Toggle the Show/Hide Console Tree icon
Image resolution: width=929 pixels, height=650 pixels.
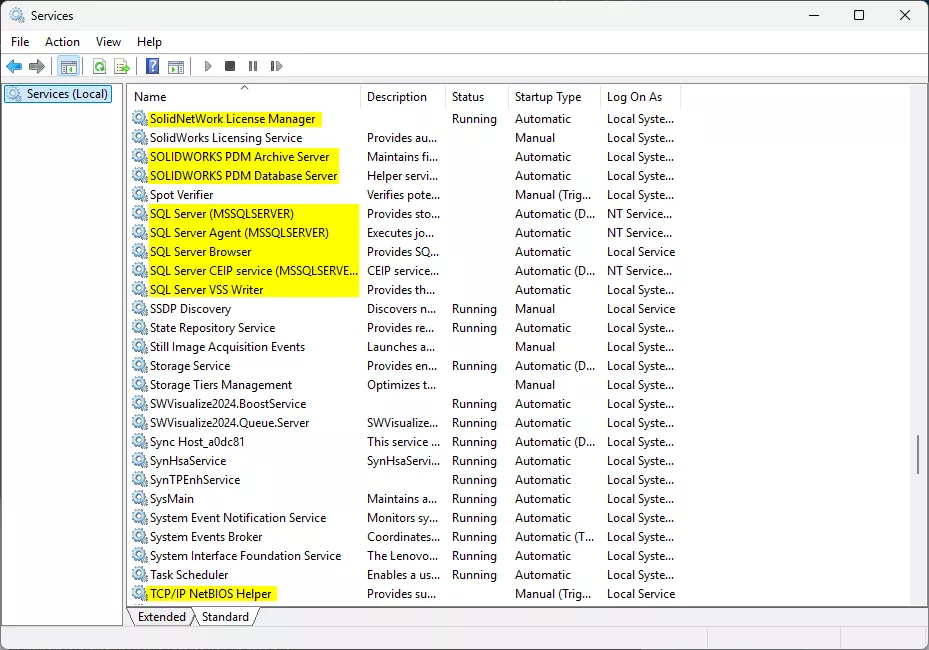click(x=69, y=66)
